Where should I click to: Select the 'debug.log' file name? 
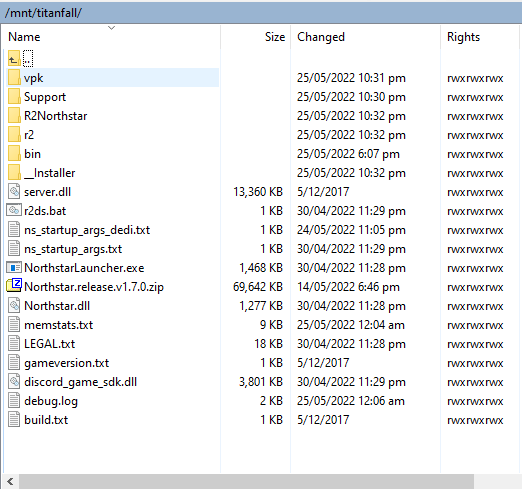coord(51,401)
